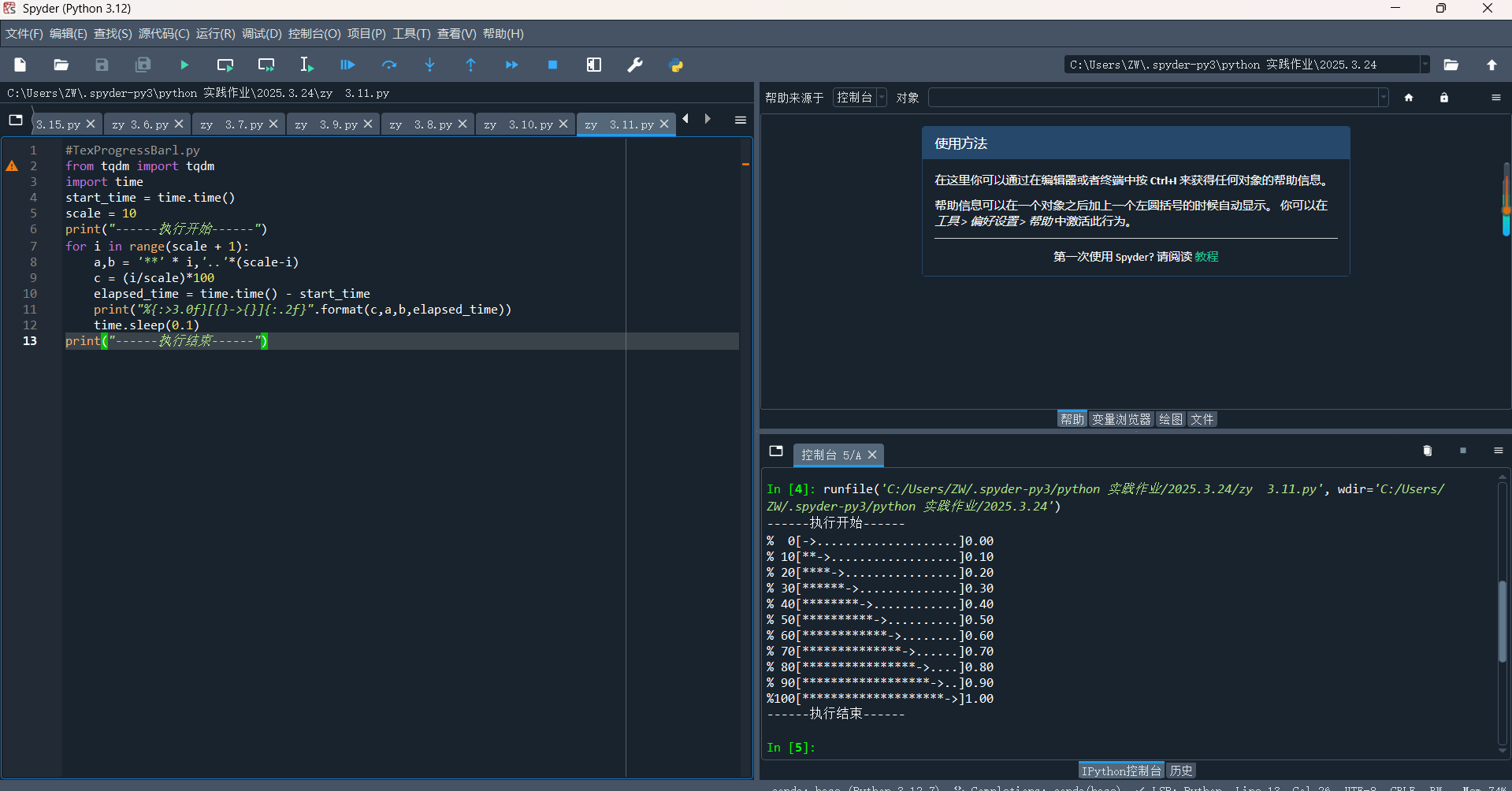Screen dimensions: 1512x791
Task: Continue execution until next breakpoint
Action: click(x=512, y=65)
